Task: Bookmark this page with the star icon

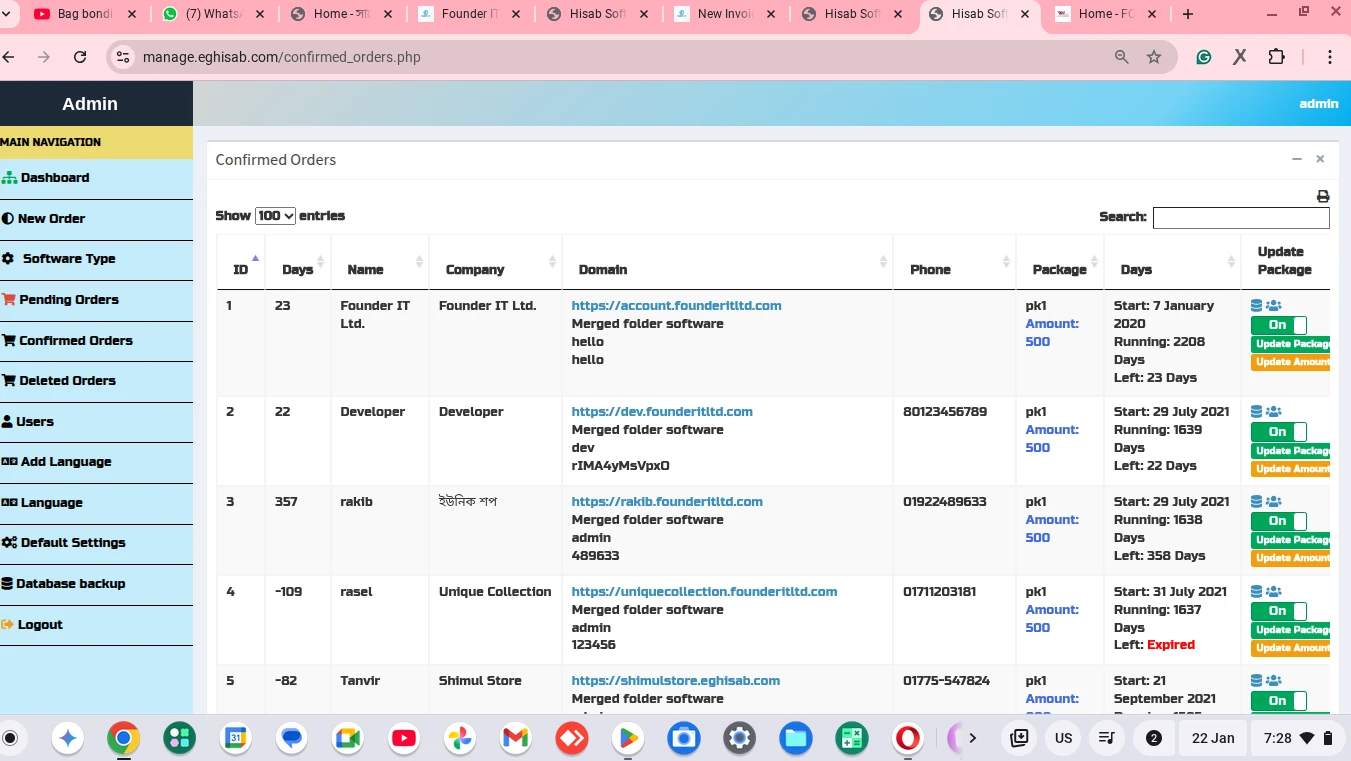Action: (x=1154, y=57)
